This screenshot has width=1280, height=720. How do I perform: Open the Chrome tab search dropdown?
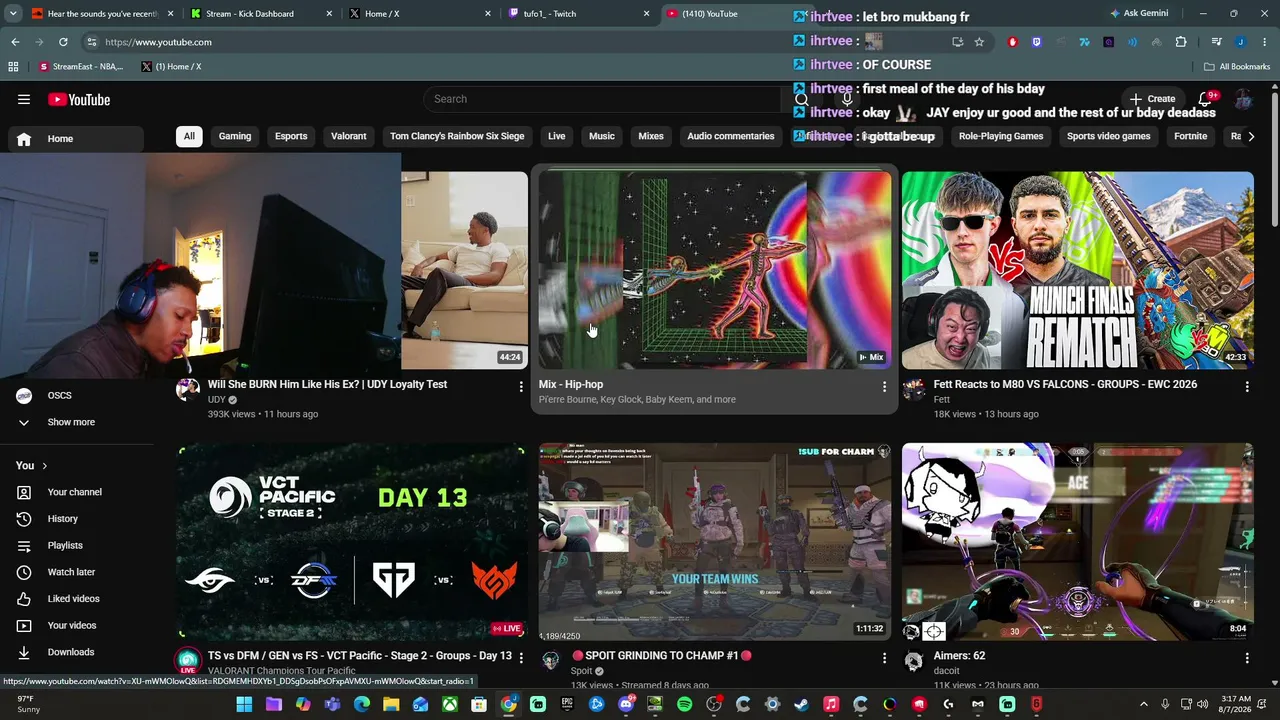pos(13,14)
